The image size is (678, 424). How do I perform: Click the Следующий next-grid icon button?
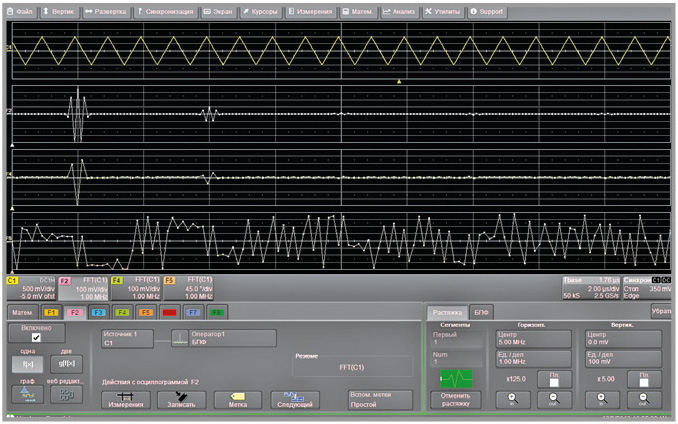click(294, 399)
